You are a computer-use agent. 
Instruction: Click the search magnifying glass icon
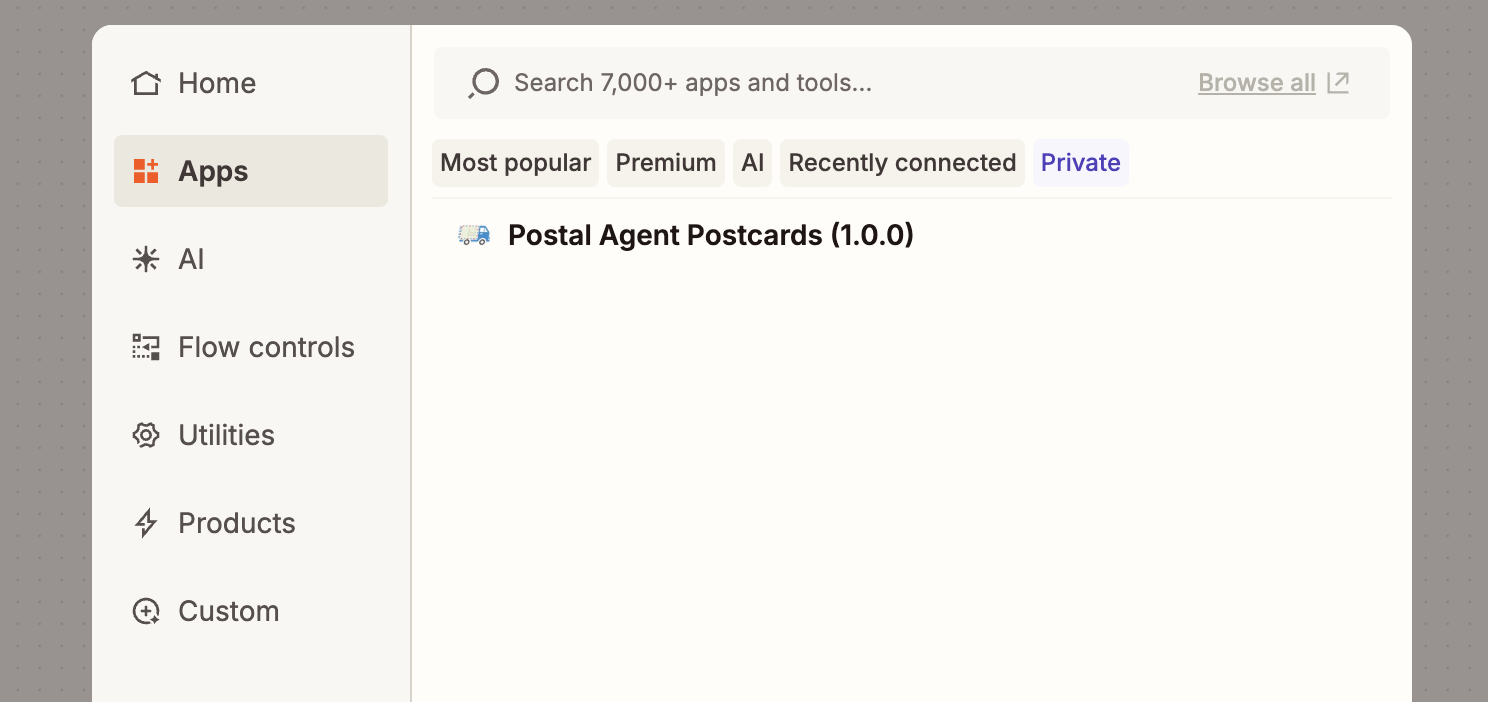(484, 83)
